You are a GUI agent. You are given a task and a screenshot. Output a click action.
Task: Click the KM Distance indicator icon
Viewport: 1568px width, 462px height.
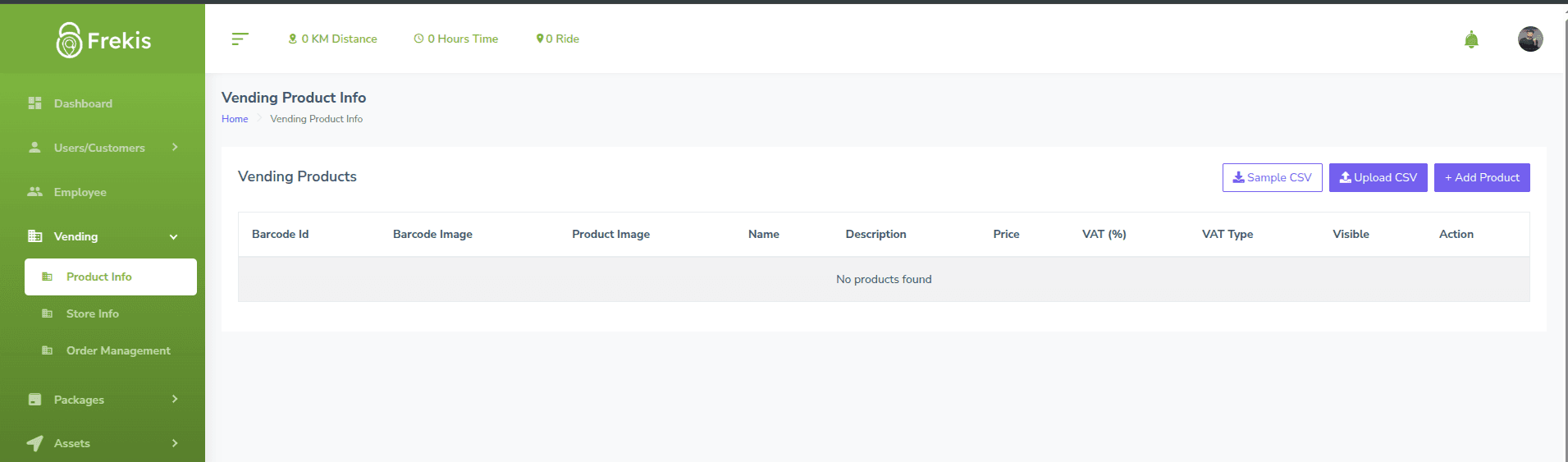pos(293,39)
